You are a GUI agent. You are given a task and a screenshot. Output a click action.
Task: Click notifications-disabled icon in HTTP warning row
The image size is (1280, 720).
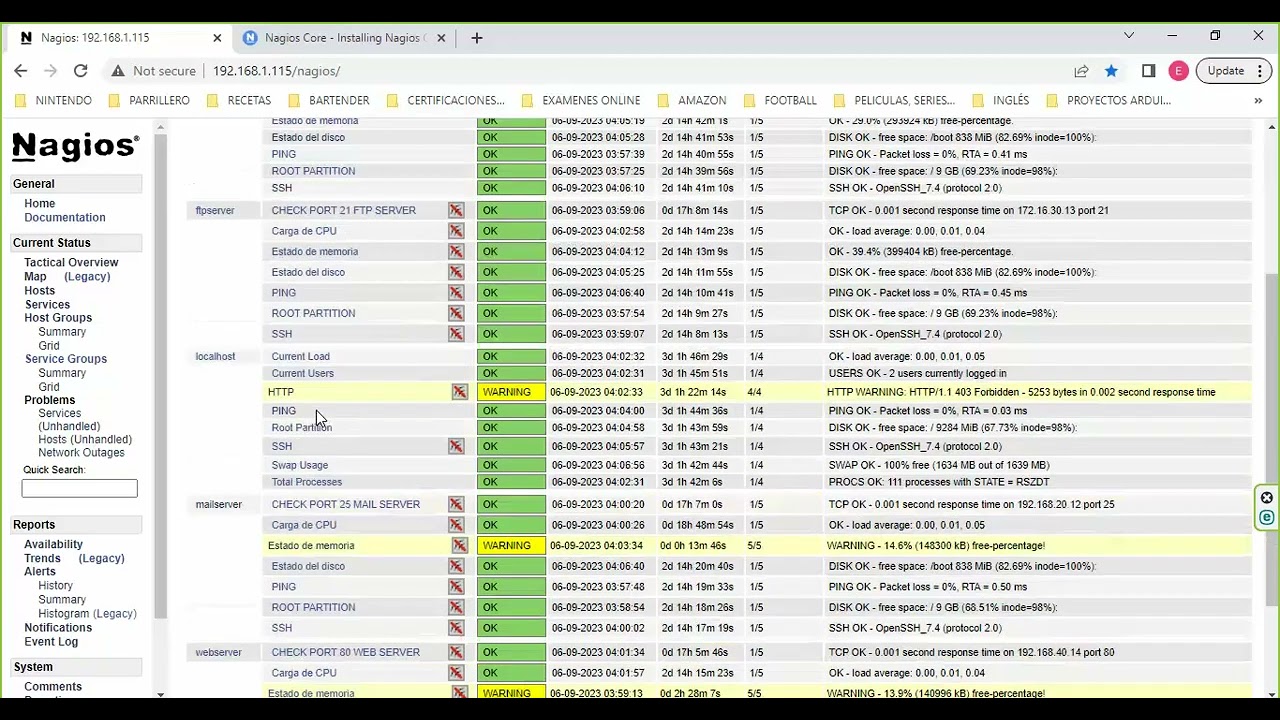click(459, 392)
